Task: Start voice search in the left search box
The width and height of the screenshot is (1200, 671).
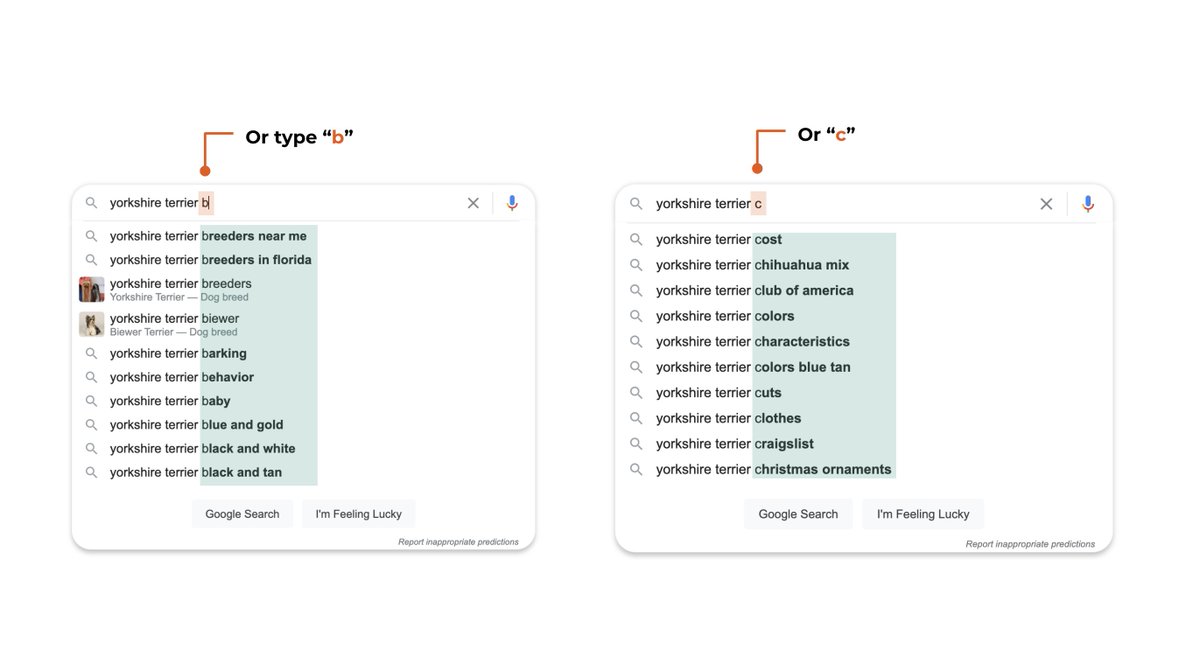Action: click(x=512, y=203)
